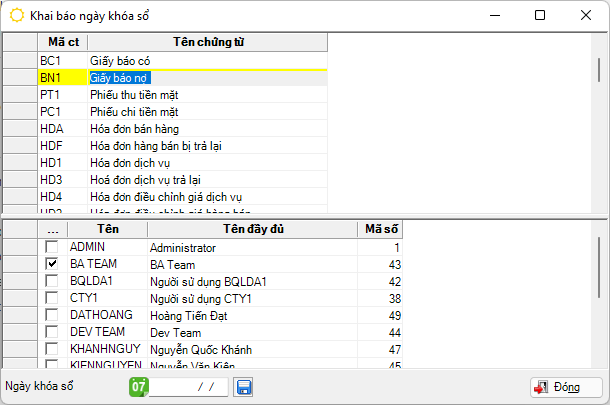Click the blue save disk icon
The width and height of the screenshot is (610, 405).
(x=244, y=386)
